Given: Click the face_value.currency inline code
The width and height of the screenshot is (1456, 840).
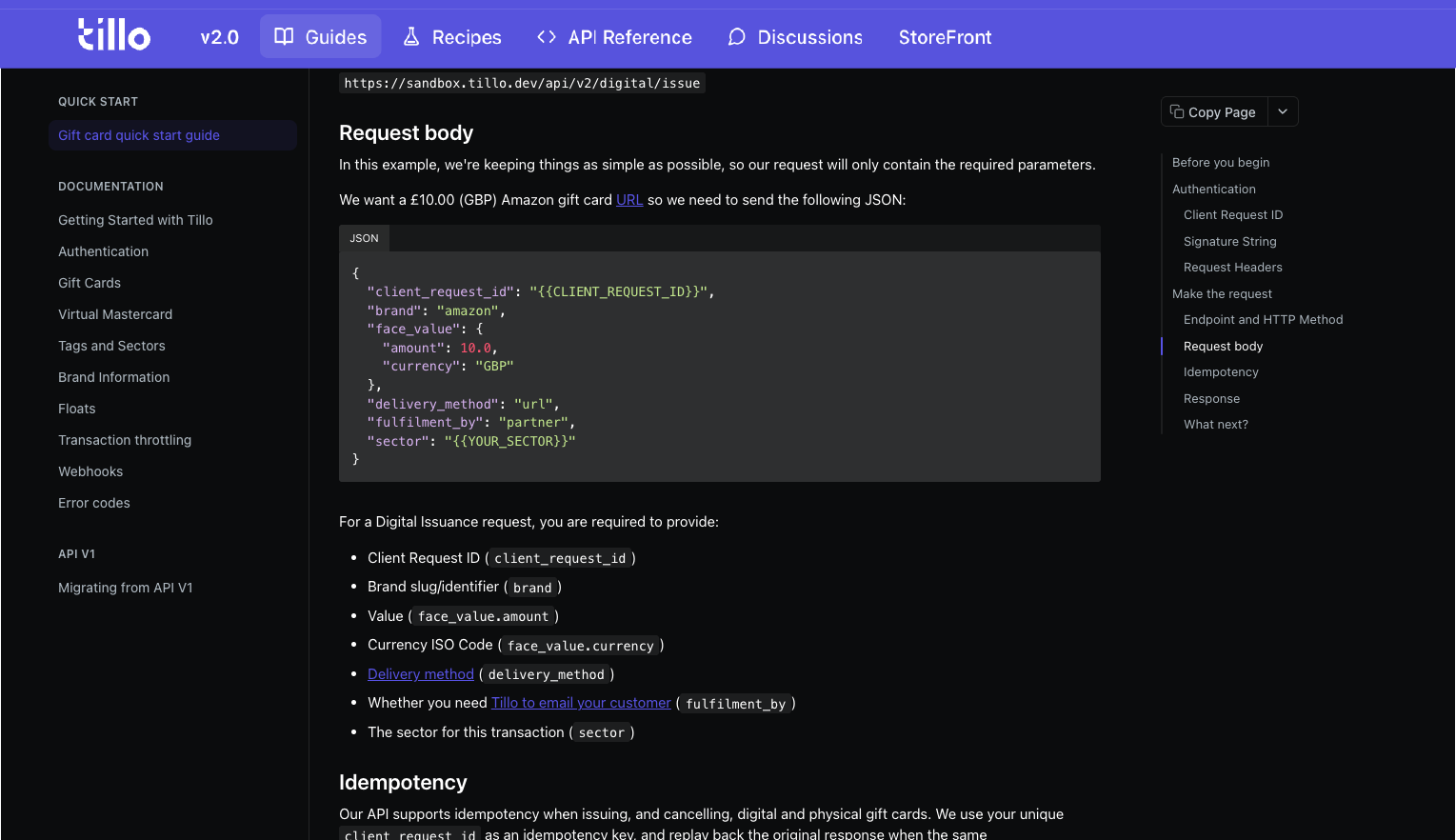Looking at the screenshot, I should [x=581, y=646].
